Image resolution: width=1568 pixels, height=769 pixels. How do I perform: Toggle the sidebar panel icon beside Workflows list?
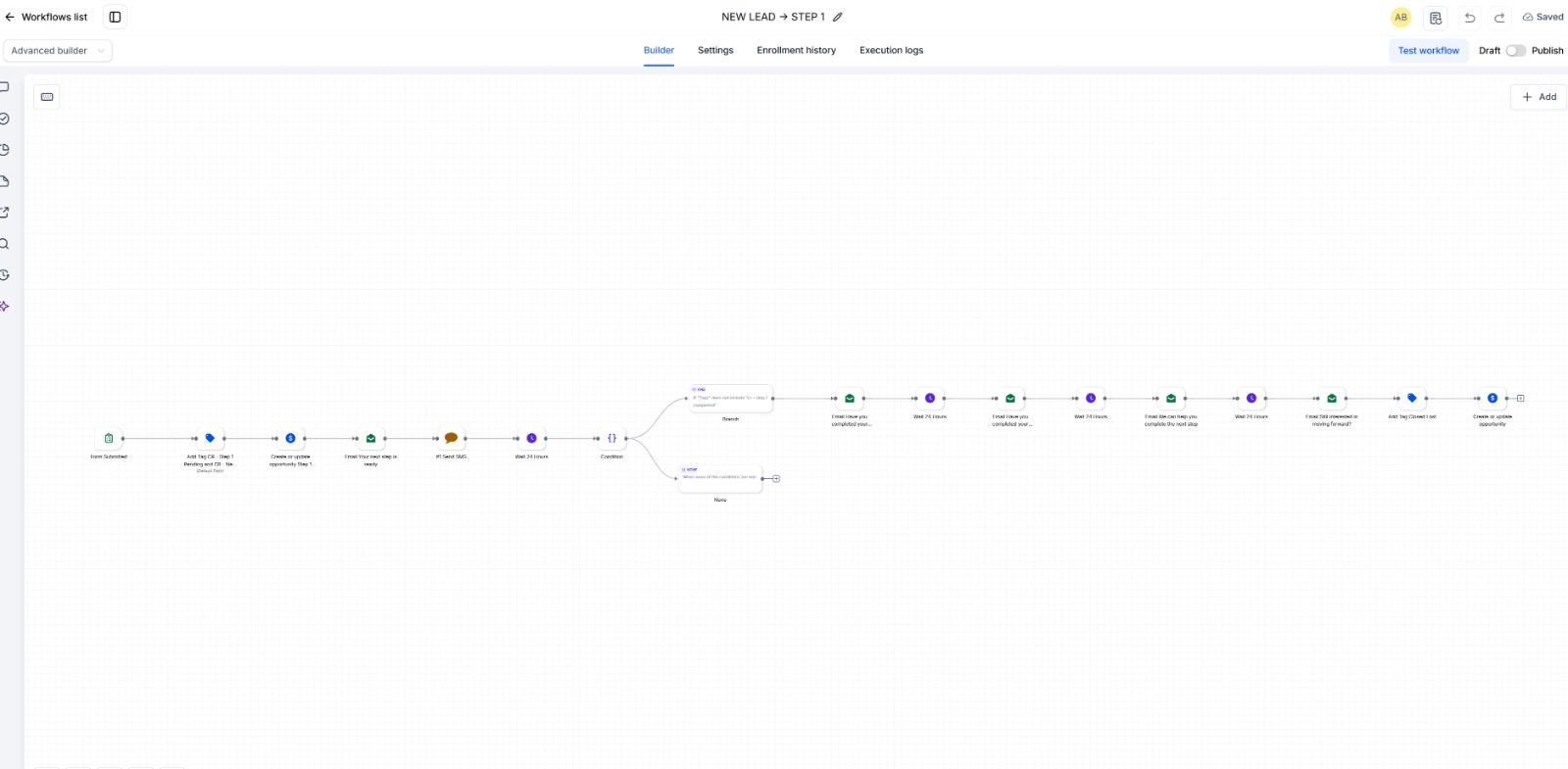115,17
